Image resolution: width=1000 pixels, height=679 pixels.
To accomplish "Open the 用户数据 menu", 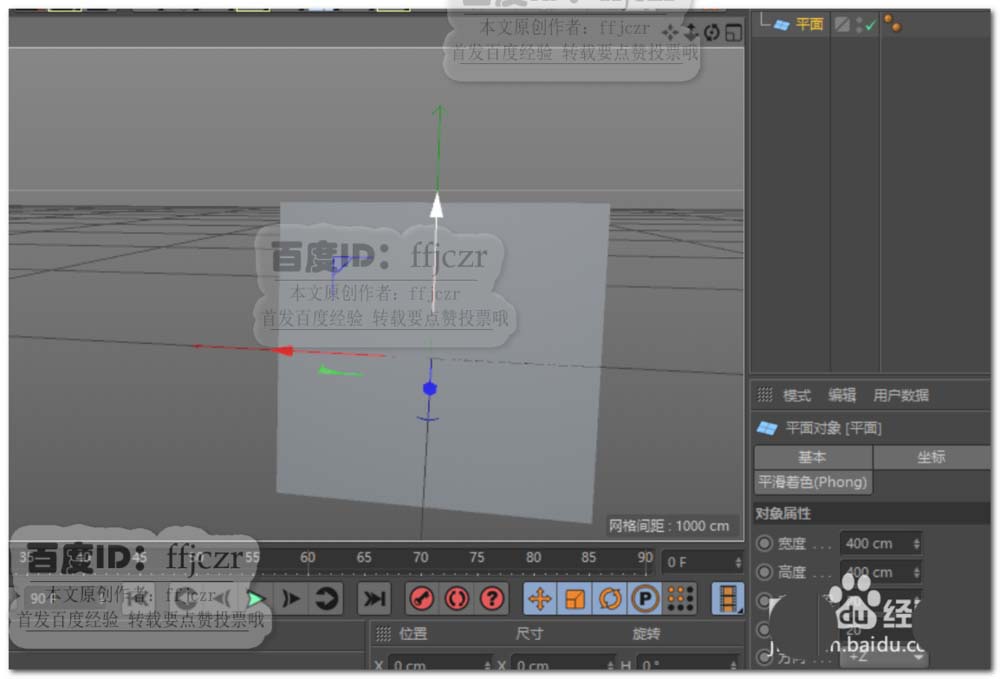I will click(x=901, y=396).
